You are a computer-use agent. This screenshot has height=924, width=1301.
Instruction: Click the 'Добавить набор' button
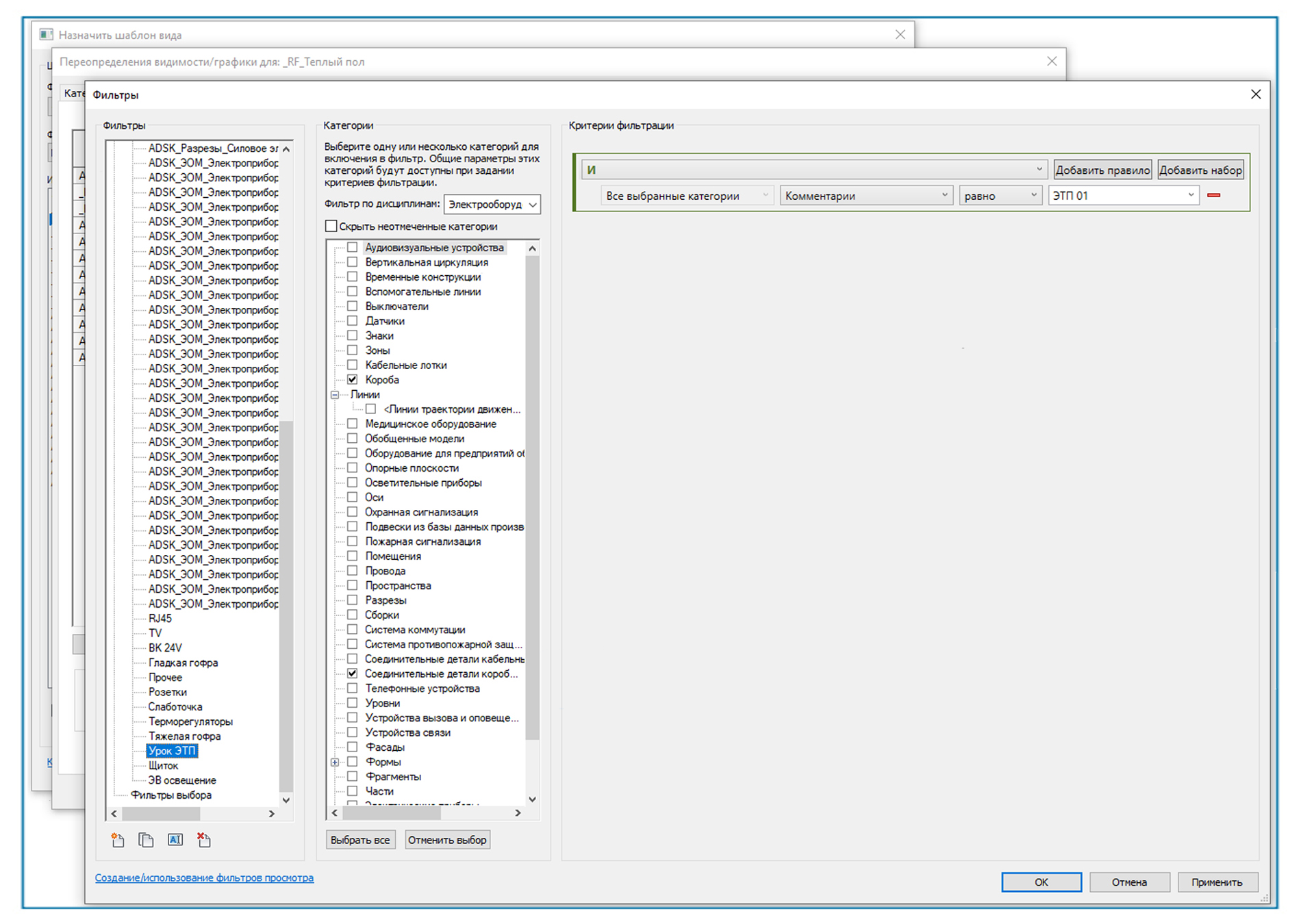1200,170
